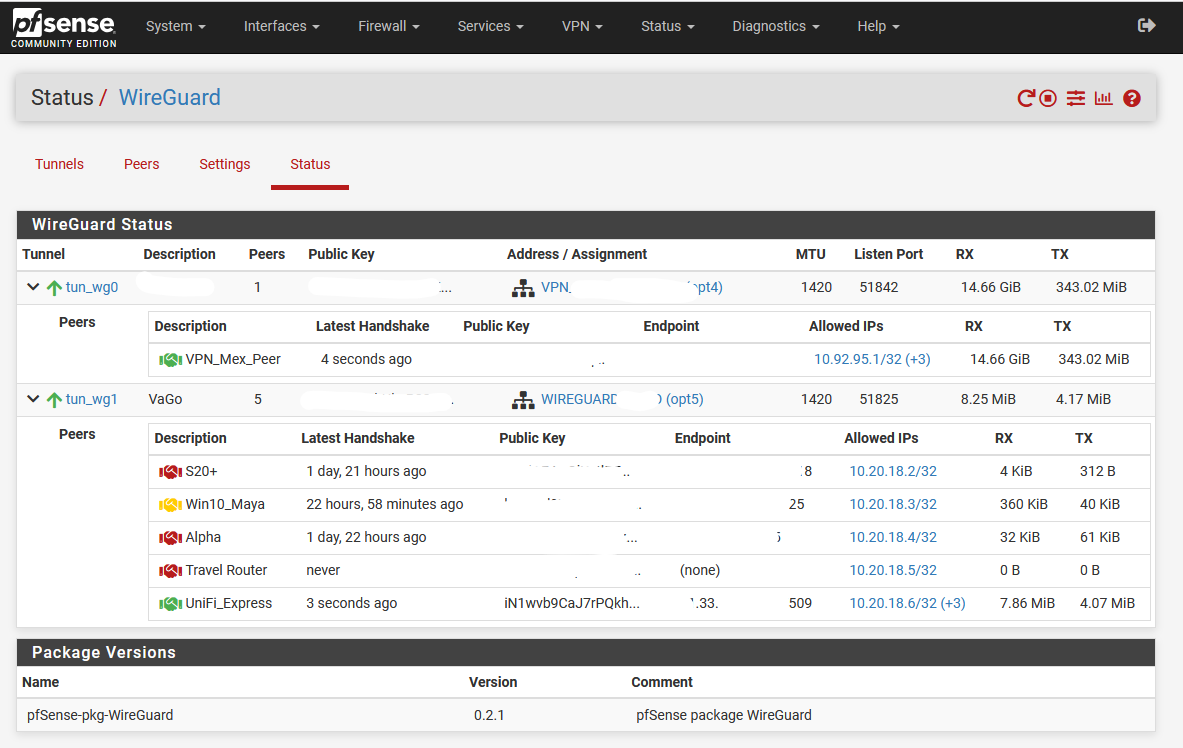Click the restart service icon

pyautogui.click(x=1025, y=98)
